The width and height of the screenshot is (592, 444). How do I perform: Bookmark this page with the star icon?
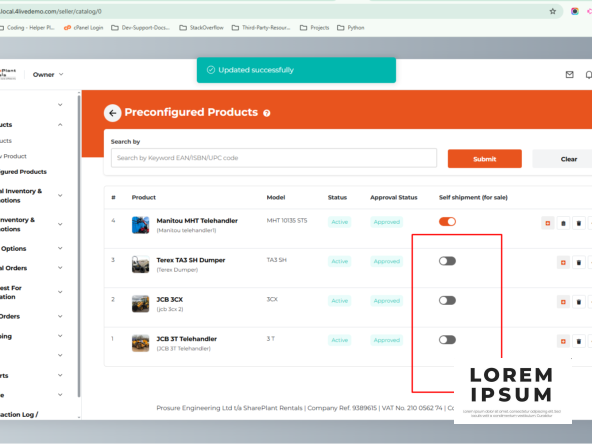point(553,11)
